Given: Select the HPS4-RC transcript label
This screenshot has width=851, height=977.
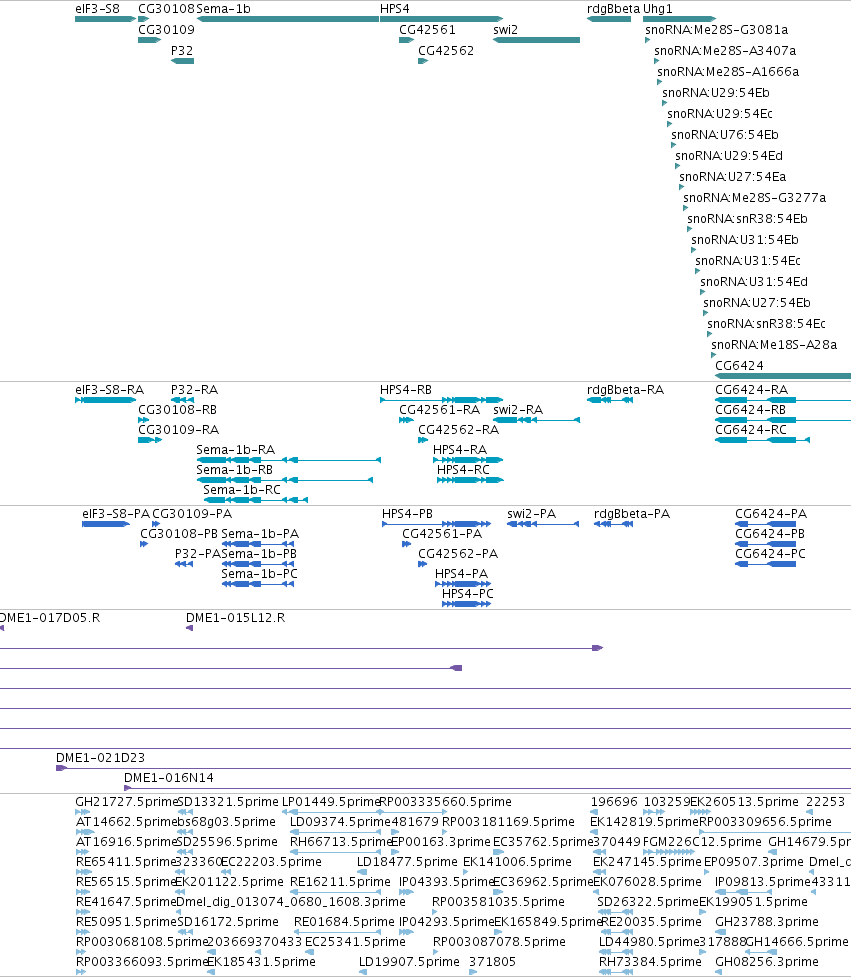Looking at the screenshot, I should click(x=464, y=470).
